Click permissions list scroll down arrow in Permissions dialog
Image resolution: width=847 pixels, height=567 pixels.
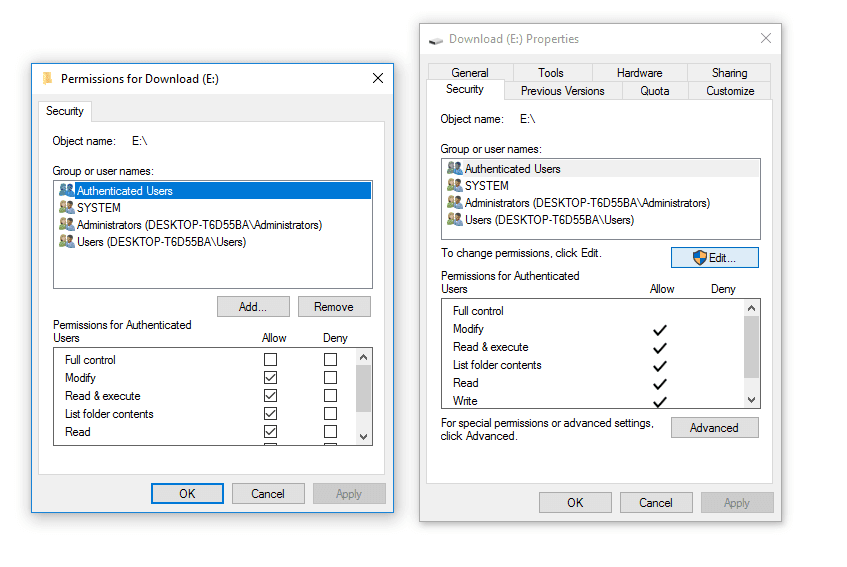click(x=364, y=437)
